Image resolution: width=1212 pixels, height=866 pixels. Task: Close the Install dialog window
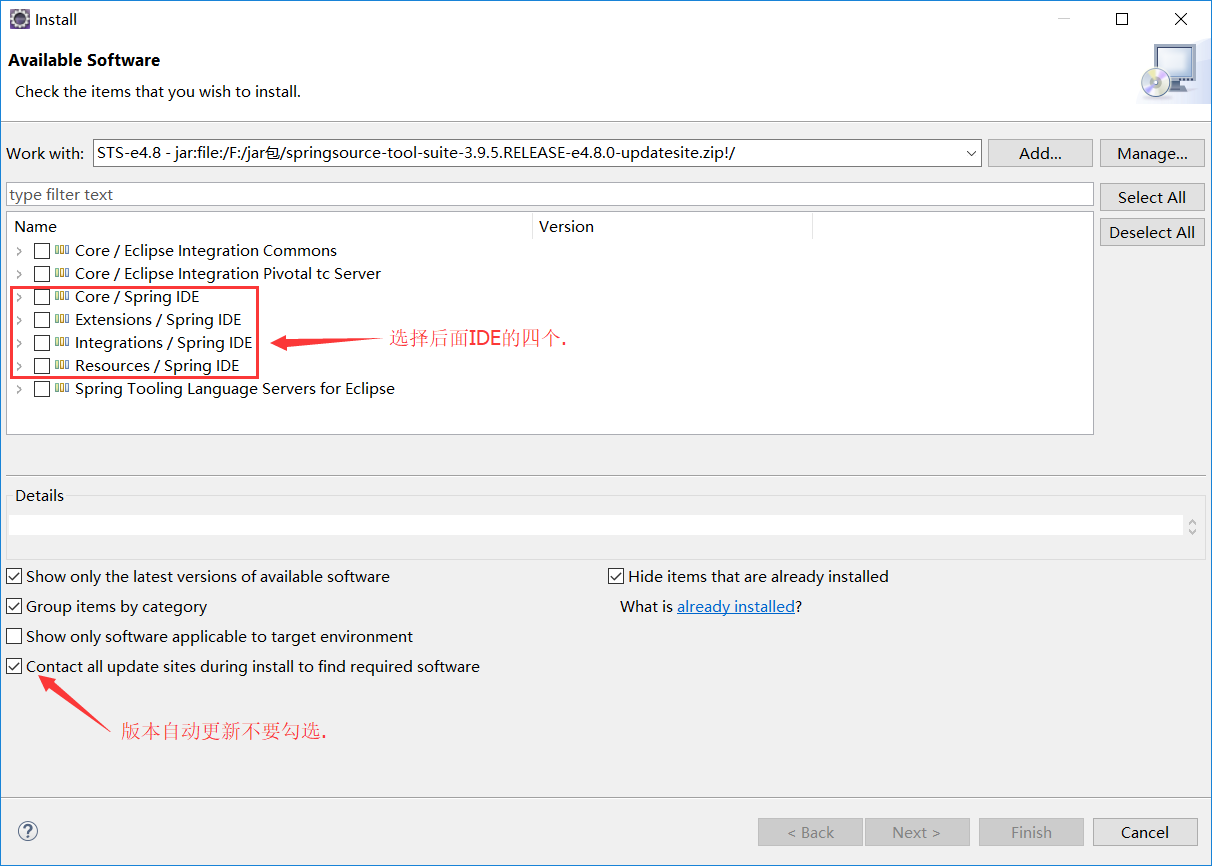click(1181, 19)
